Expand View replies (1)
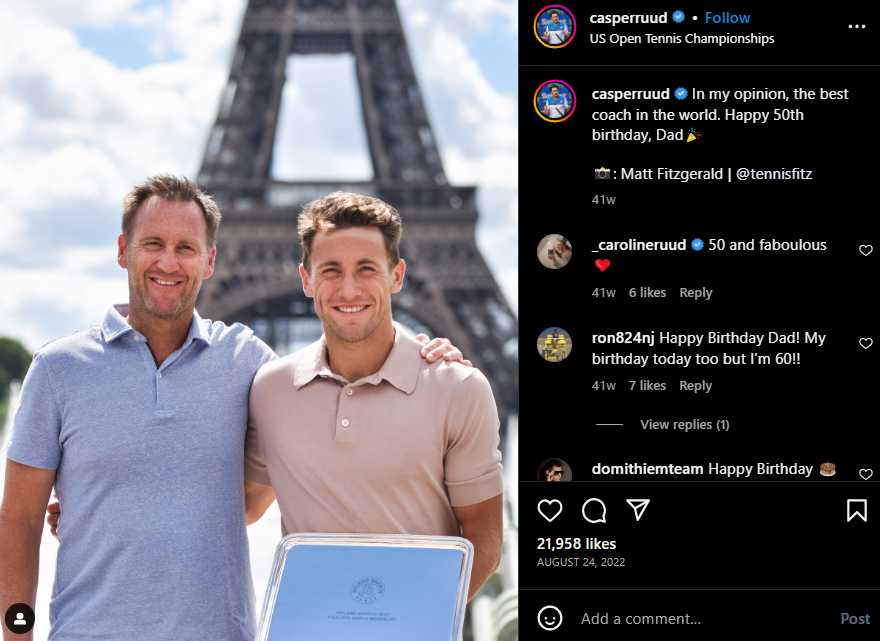880x641 pixels. tap(684, 424)
